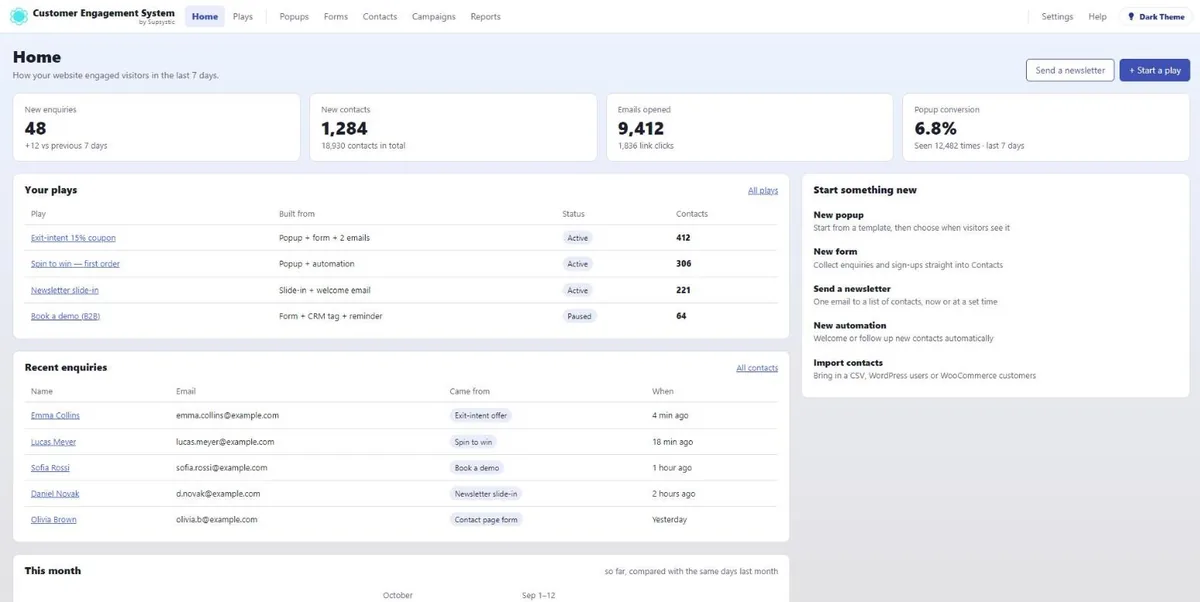Open contact Olivia Brown
1200x602 pixels.
click(x=54, y=519)
